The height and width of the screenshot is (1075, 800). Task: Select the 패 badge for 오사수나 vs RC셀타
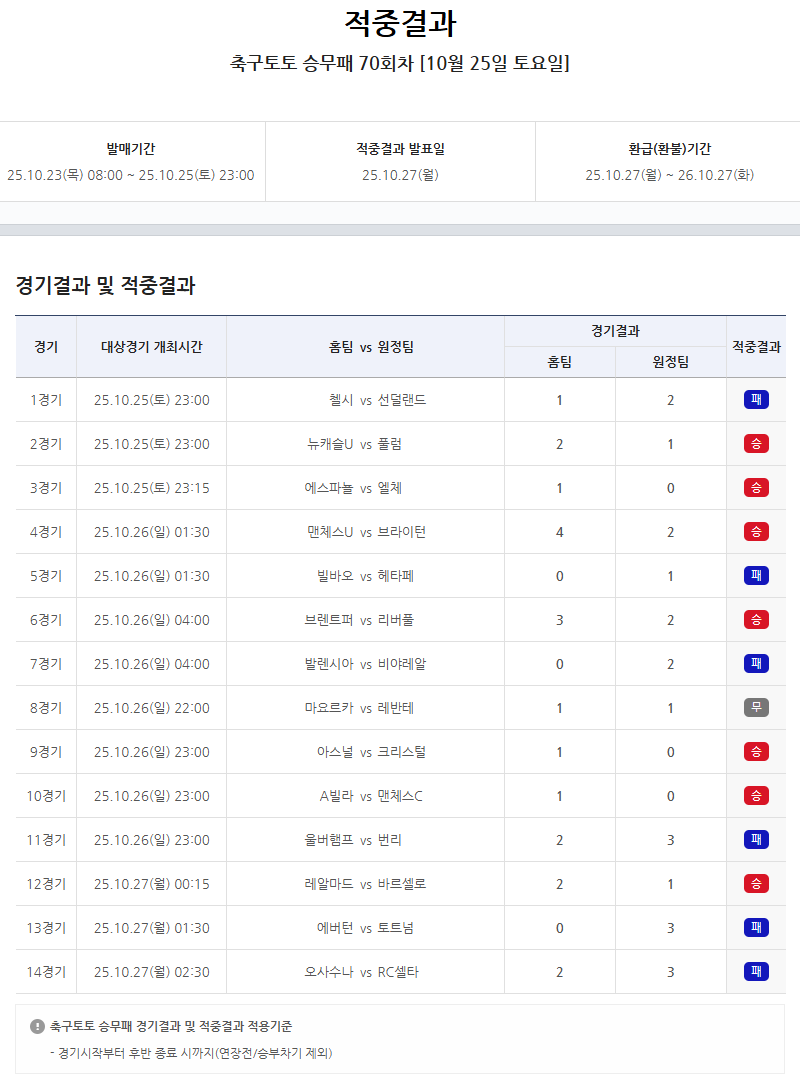coord(756,971)
